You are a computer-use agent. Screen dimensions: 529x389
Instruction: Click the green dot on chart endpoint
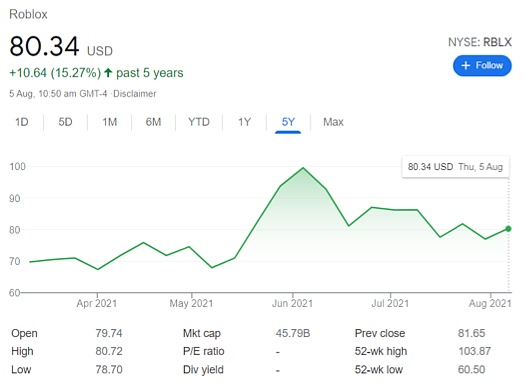click(x=508, y=229)
